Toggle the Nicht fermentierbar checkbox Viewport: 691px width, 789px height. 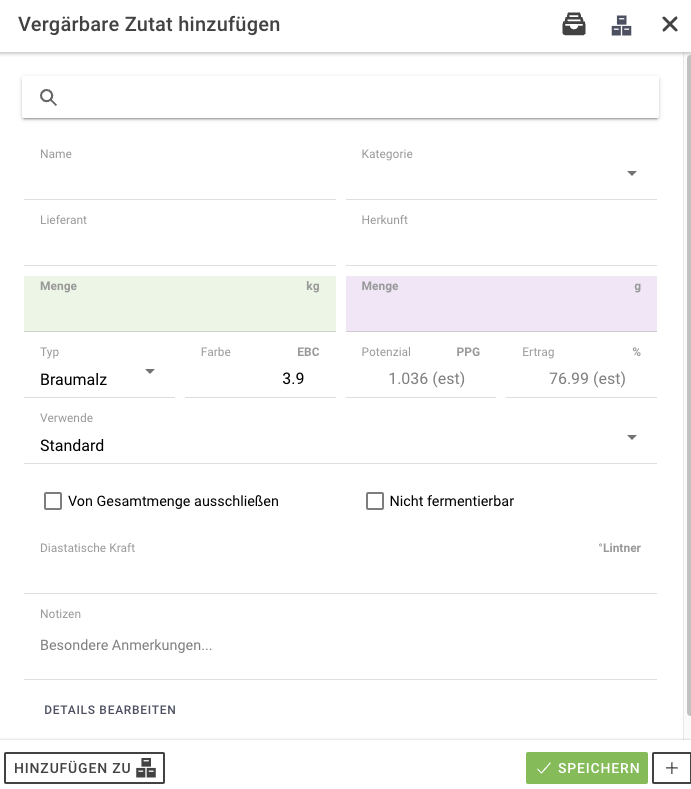(x=375, y=501)
